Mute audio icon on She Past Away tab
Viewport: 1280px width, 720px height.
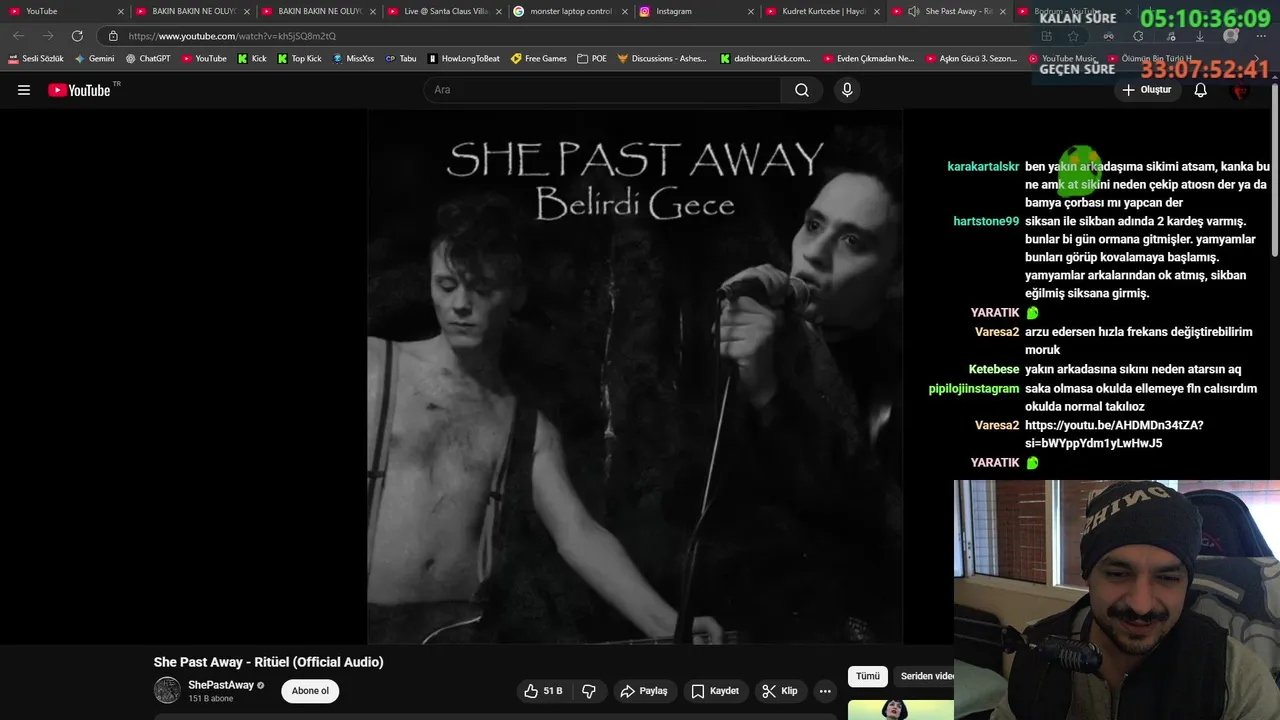click(913, 11)
